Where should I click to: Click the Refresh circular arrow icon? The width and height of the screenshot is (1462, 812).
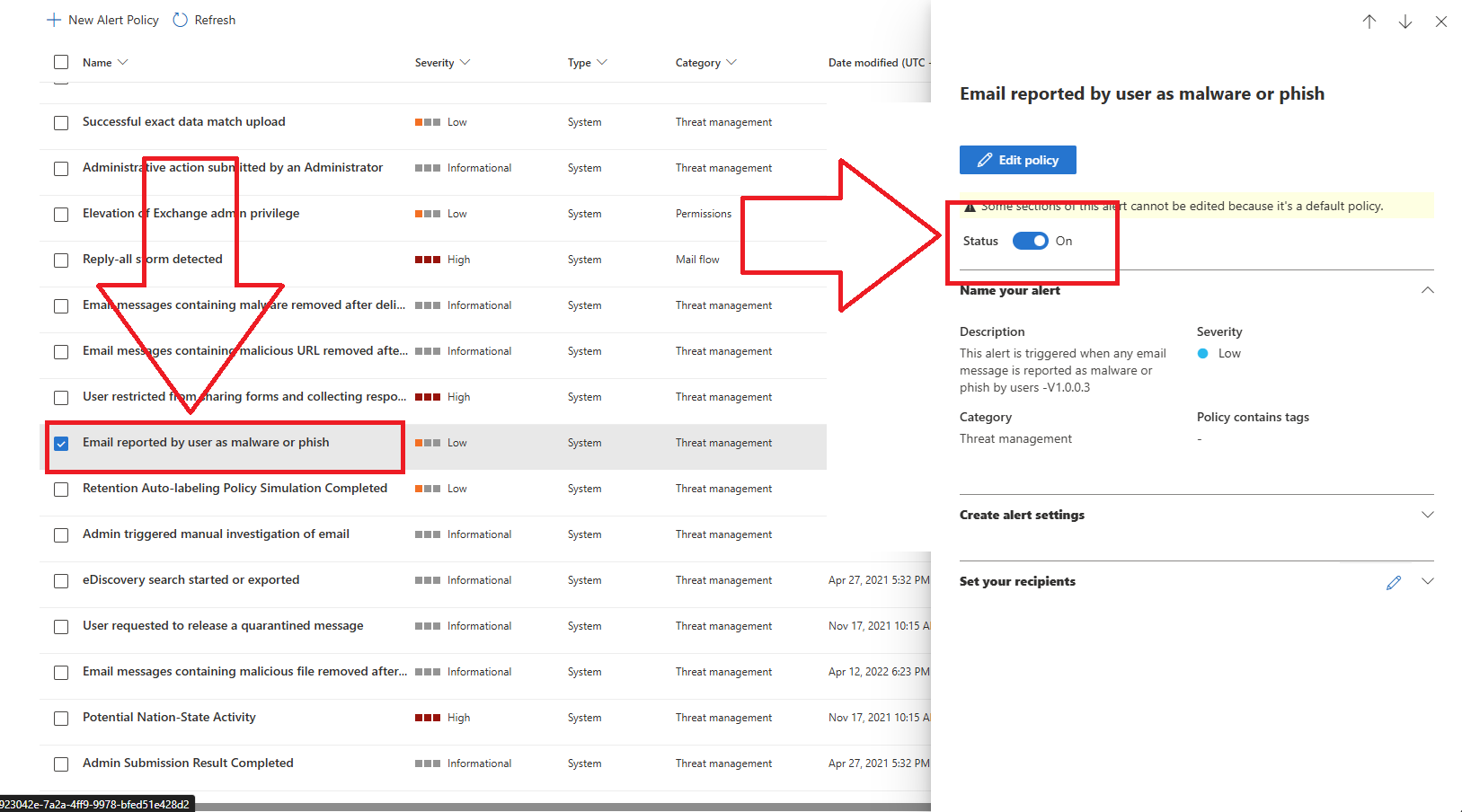point(180,20)
